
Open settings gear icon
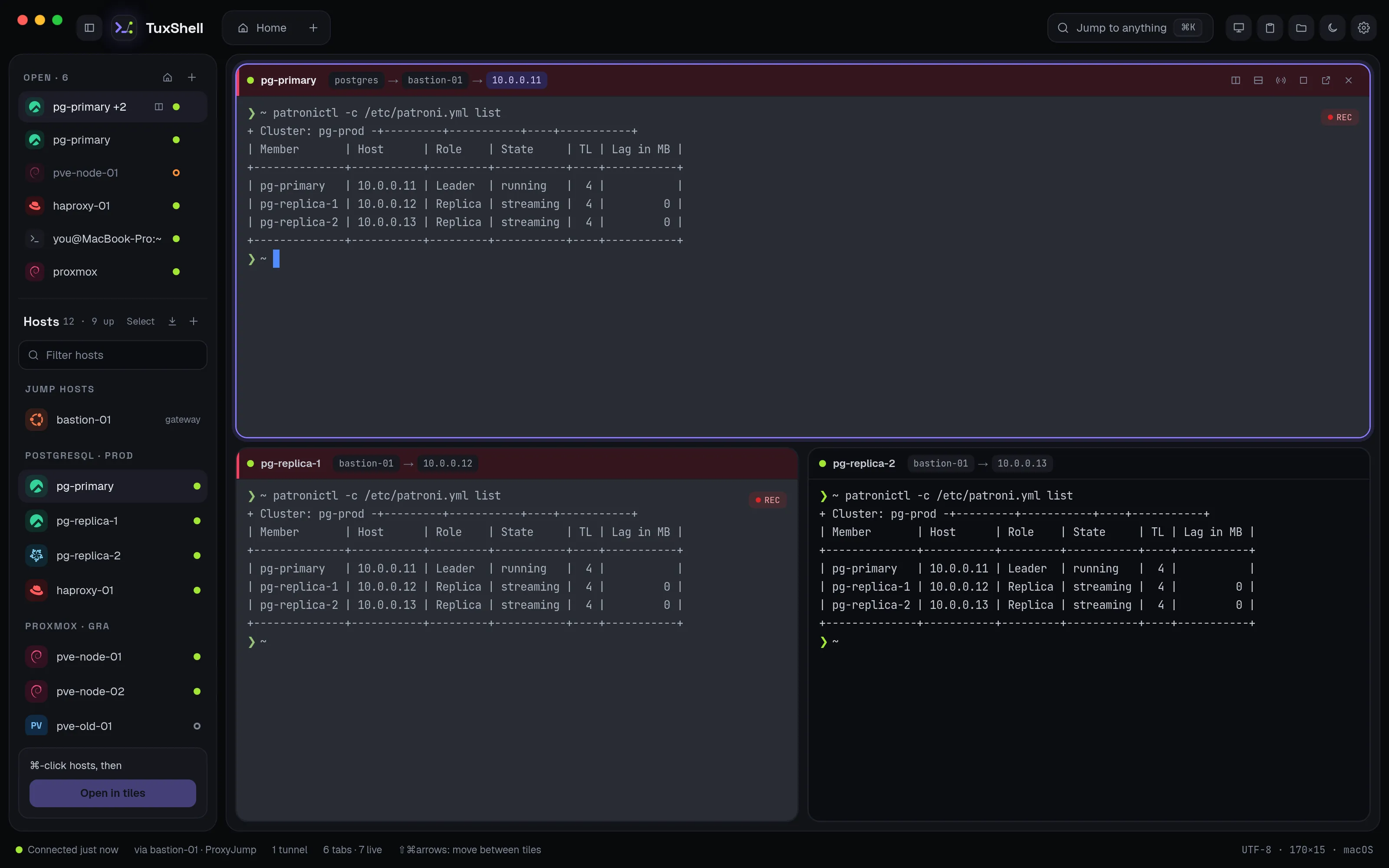tap(1364, 27)
